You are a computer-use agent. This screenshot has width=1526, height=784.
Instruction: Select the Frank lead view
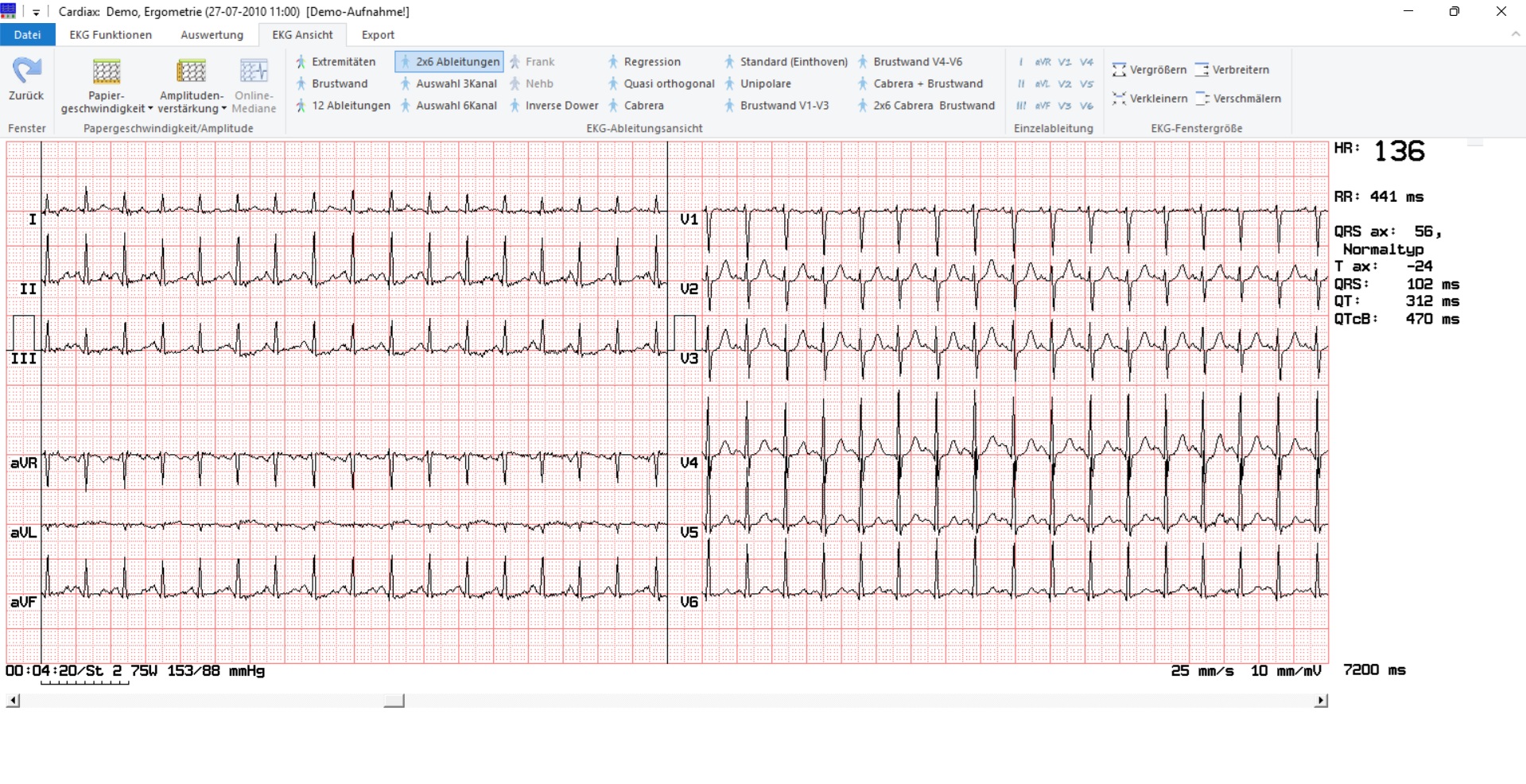click(x=532, y=61)
